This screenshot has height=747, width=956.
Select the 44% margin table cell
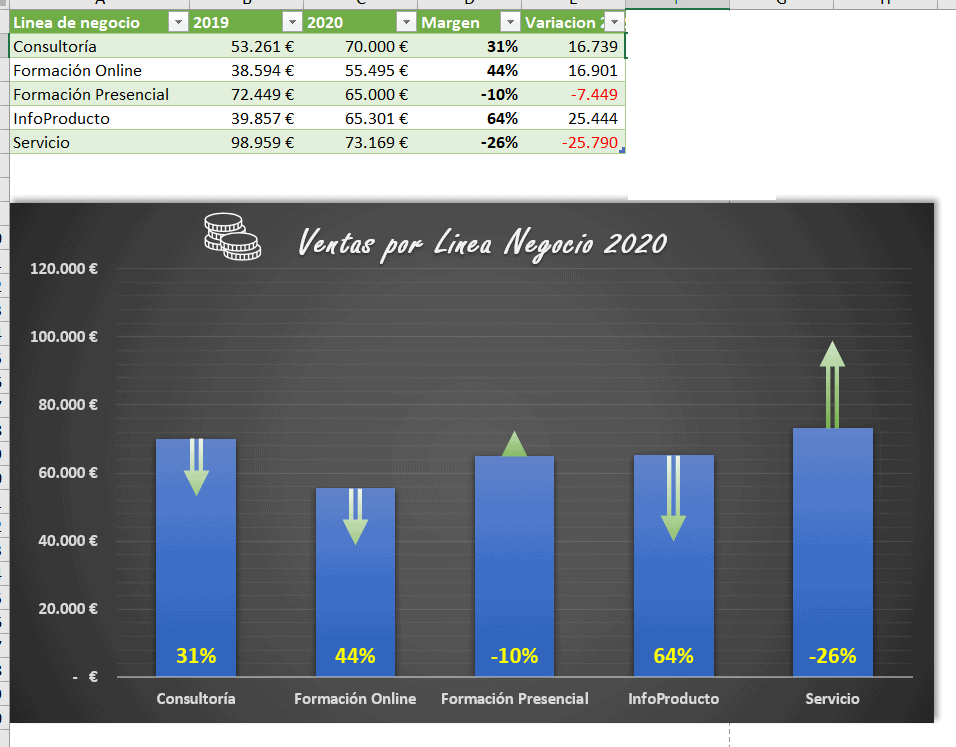[x=469, y=70]
